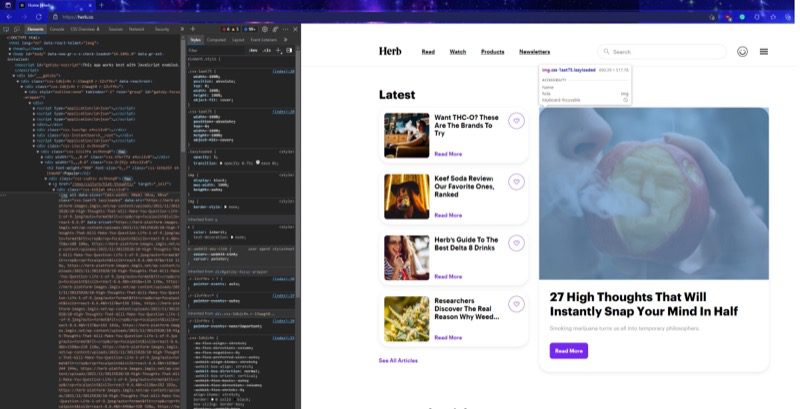The width and height of the screenshot is (800, 409).
Task: Show more style pane tabs chevron
Action: [285, 40]
